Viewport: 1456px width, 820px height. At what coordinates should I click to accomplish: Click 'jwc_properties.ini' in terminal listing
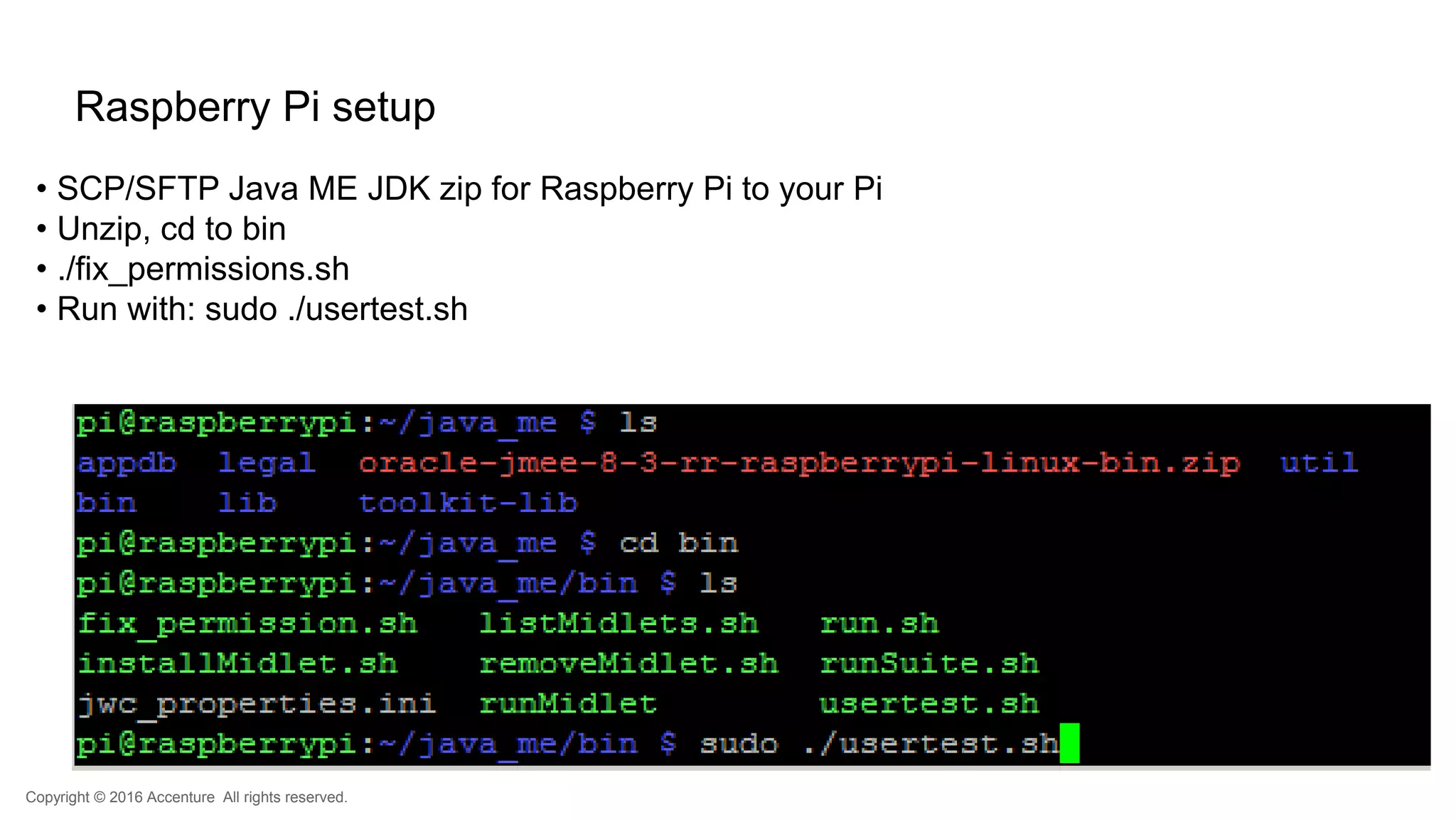pos(257,704)
